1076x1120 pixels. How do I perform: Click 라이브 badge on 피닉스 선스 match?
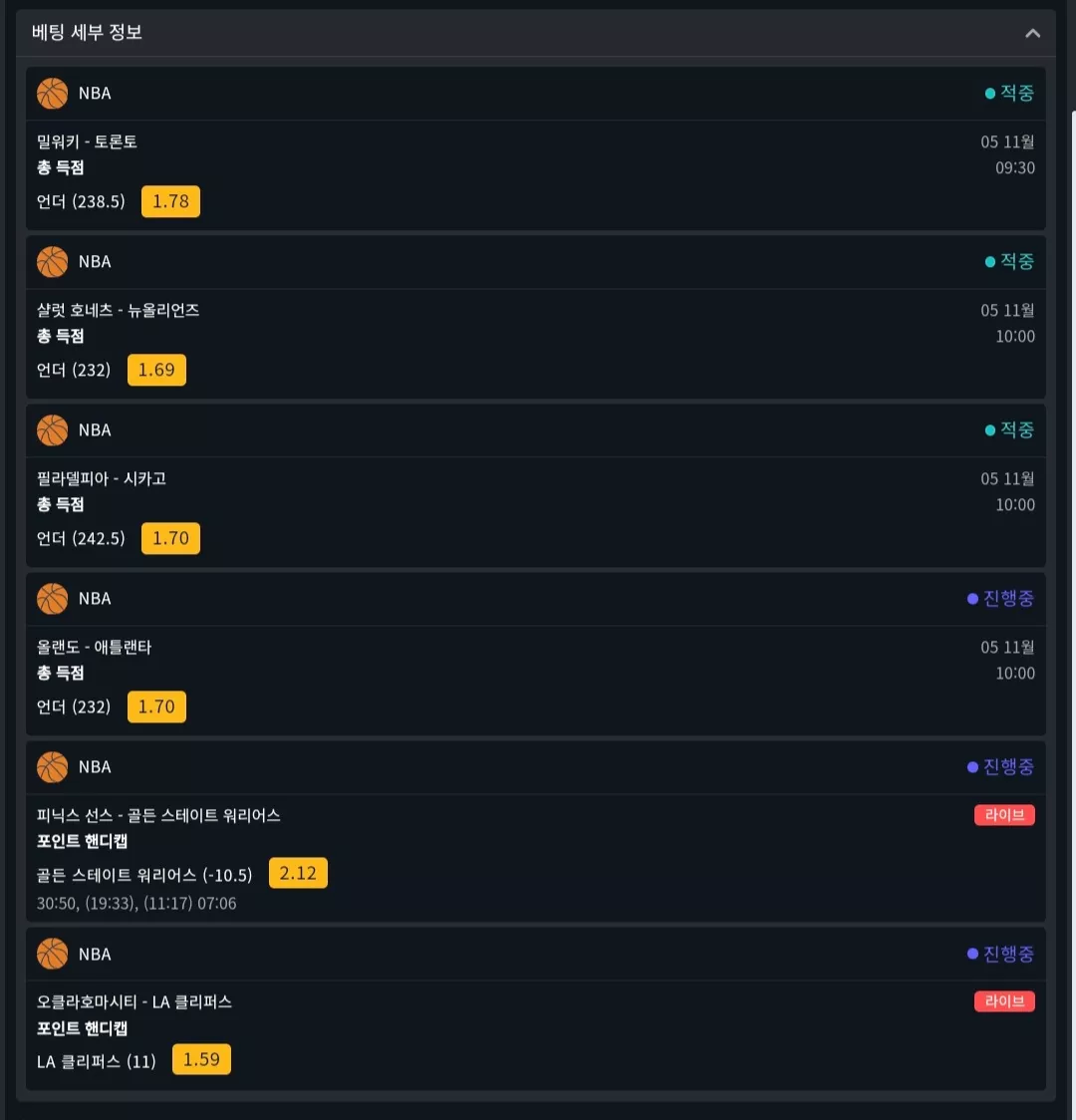pos(1004,815)
